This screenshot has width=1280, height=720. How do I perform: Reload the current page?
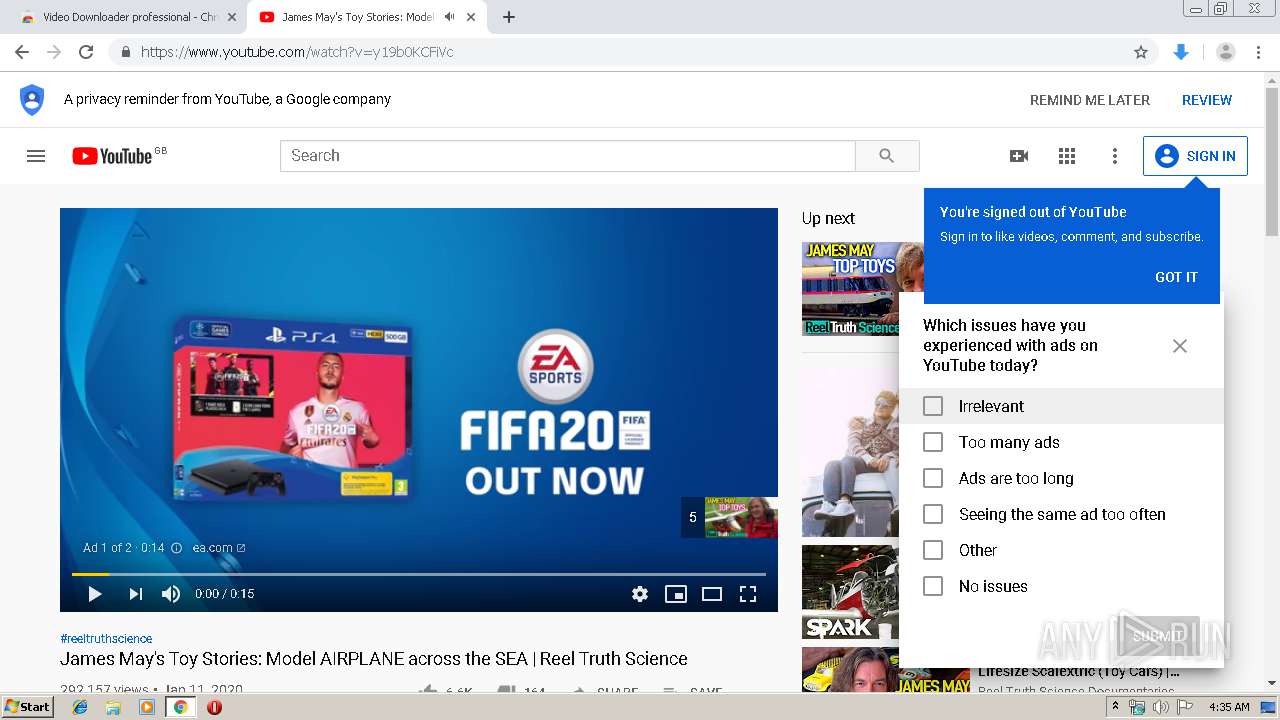point(86,52)
